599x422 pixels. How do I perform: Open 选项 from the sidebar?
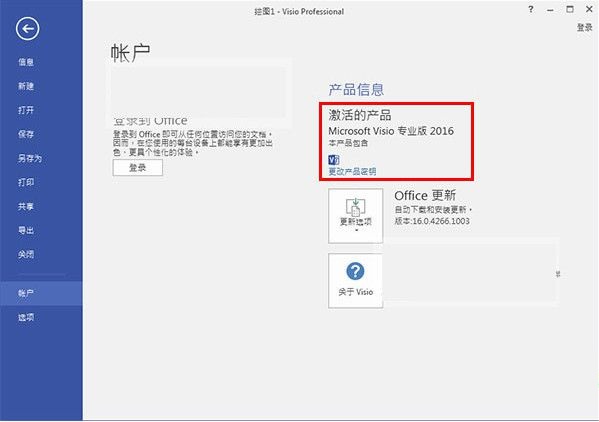(x=26, y=317)
